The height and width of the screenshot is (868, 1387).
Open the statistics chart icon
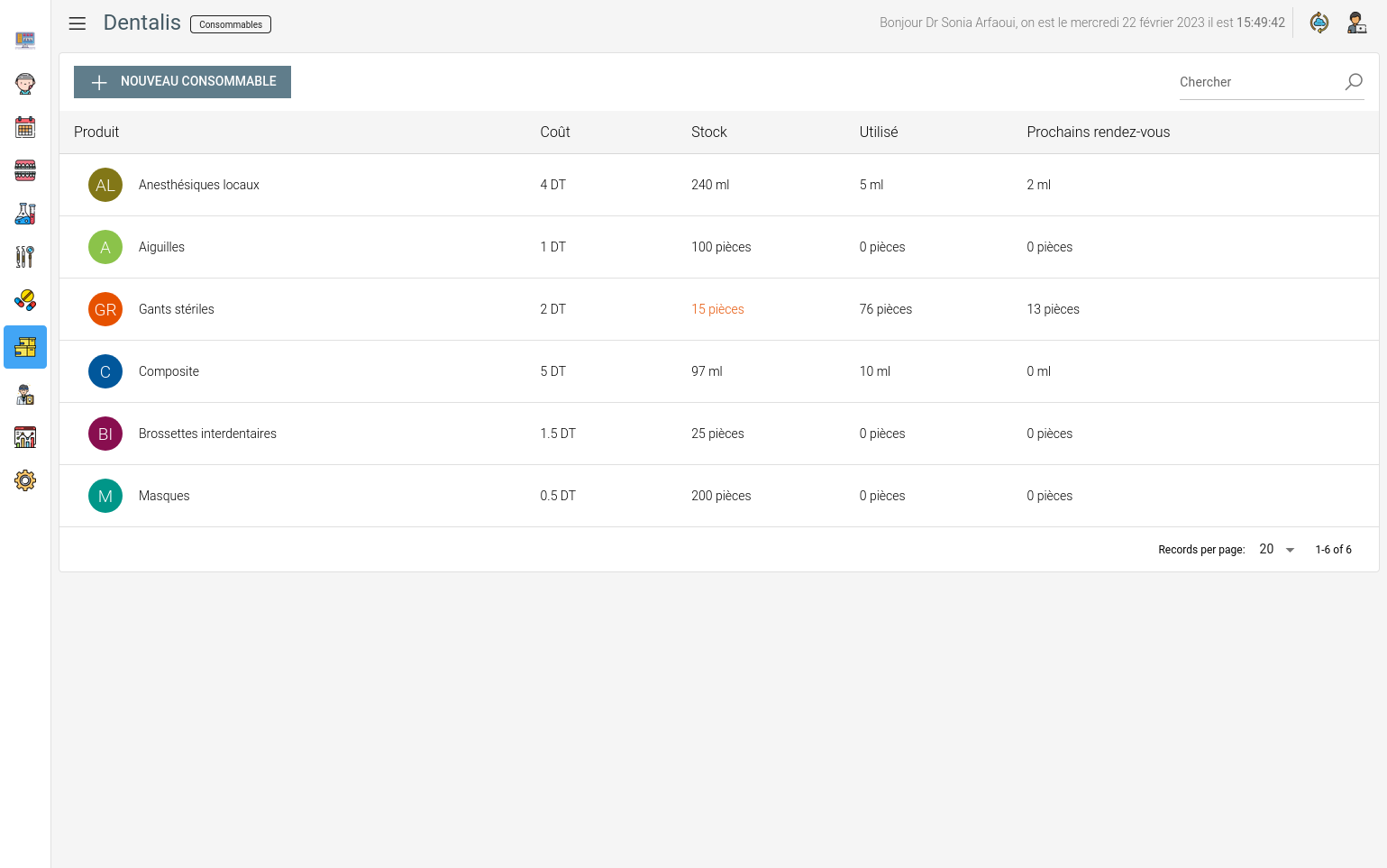tap(25, 437)
